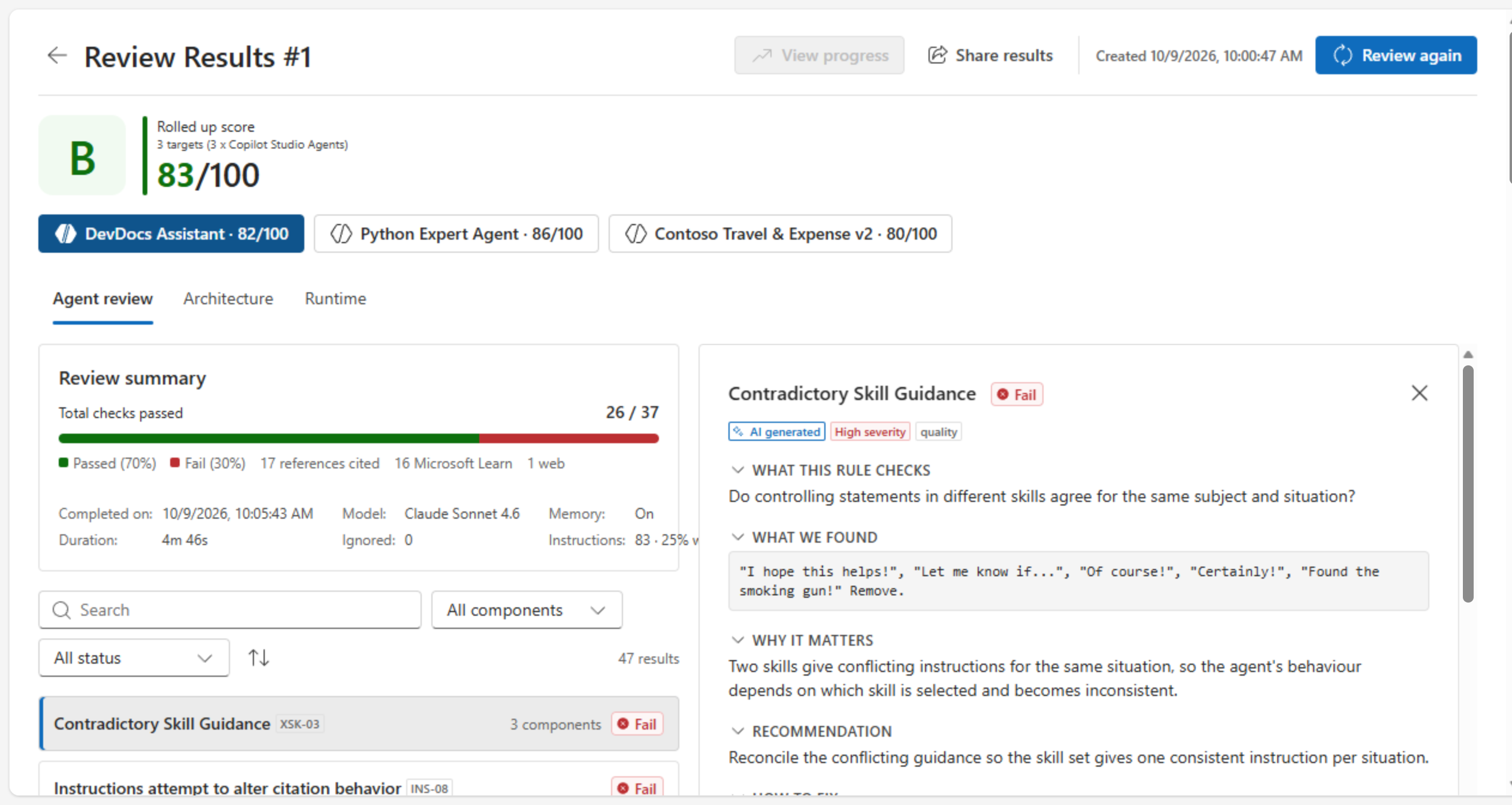Collapse WHY IT MATTERS section
Image resolution: width=1512 pixels, height=805 pixels.
737,640
